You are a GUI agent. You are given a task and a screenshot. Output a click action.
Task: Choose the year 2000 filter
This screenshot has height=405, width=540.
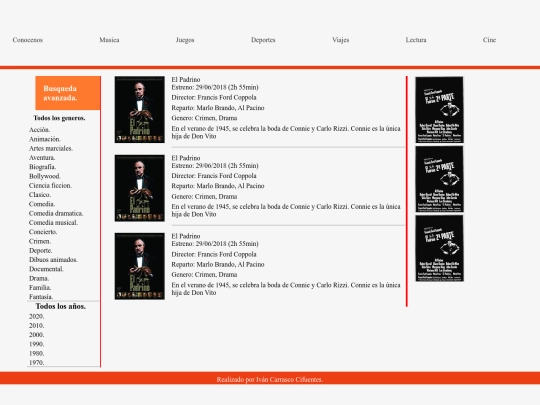pos(37,335)
